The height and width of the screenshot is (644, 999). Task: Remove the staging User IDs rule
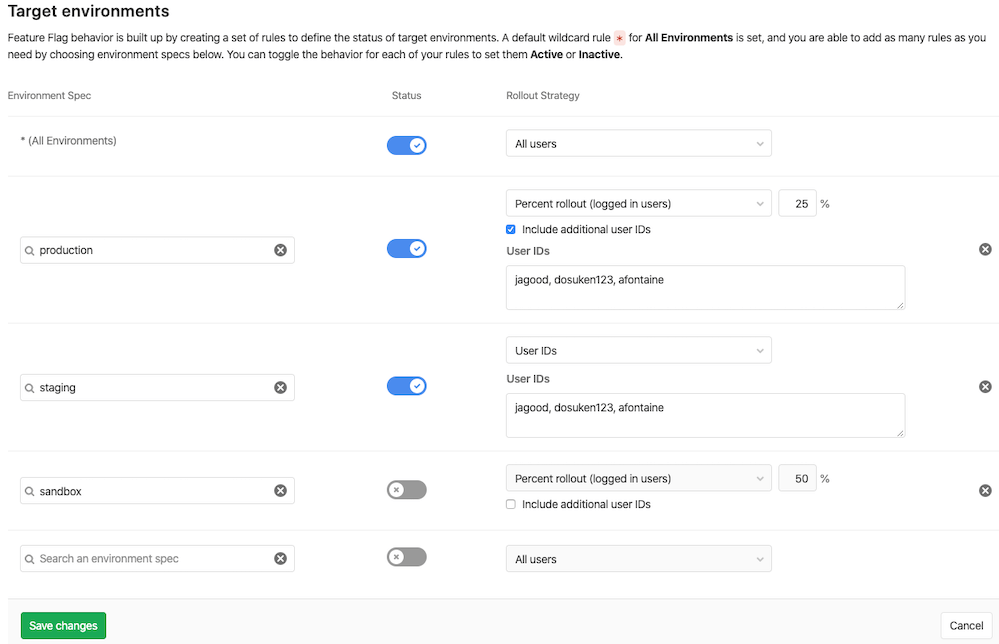coord(985,387)
